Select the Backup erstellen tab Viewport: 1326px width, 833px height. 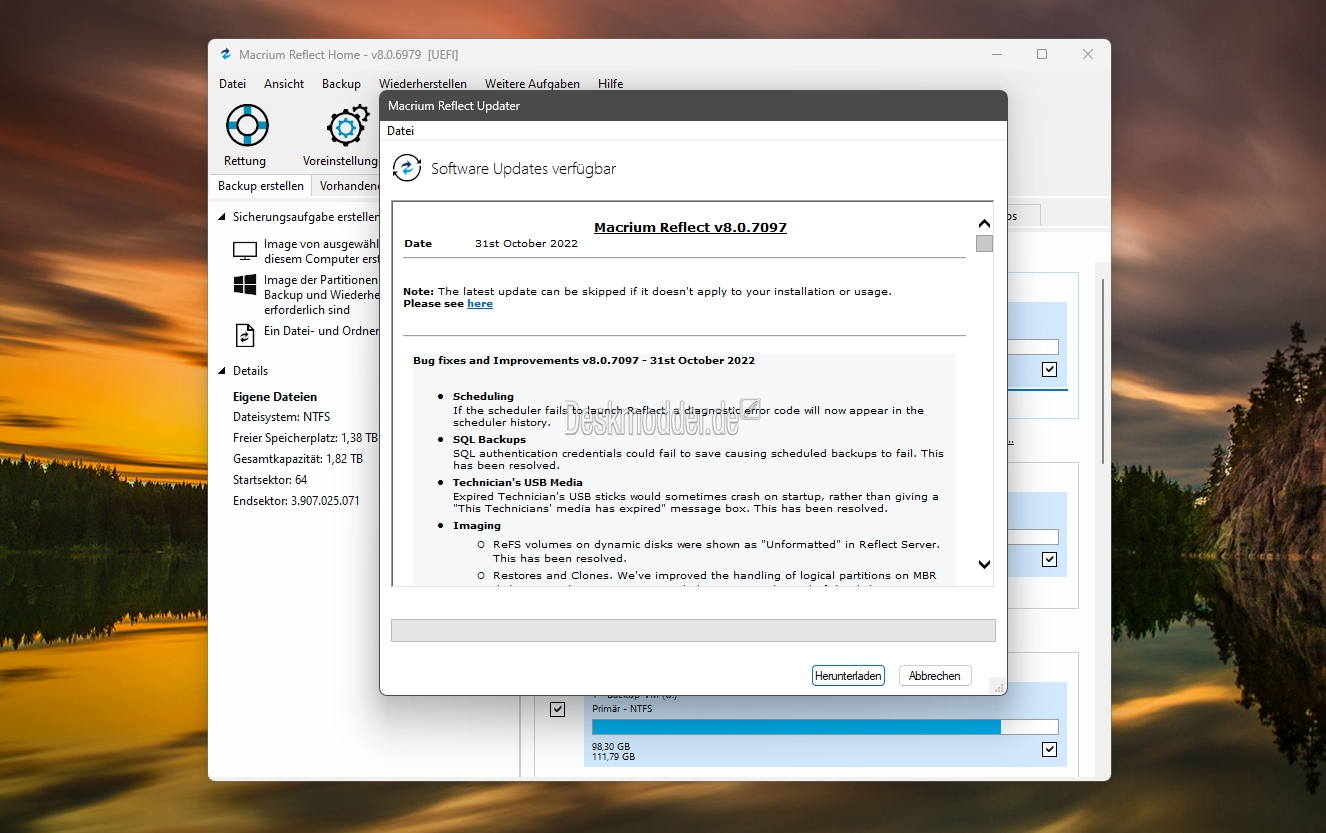261,186
